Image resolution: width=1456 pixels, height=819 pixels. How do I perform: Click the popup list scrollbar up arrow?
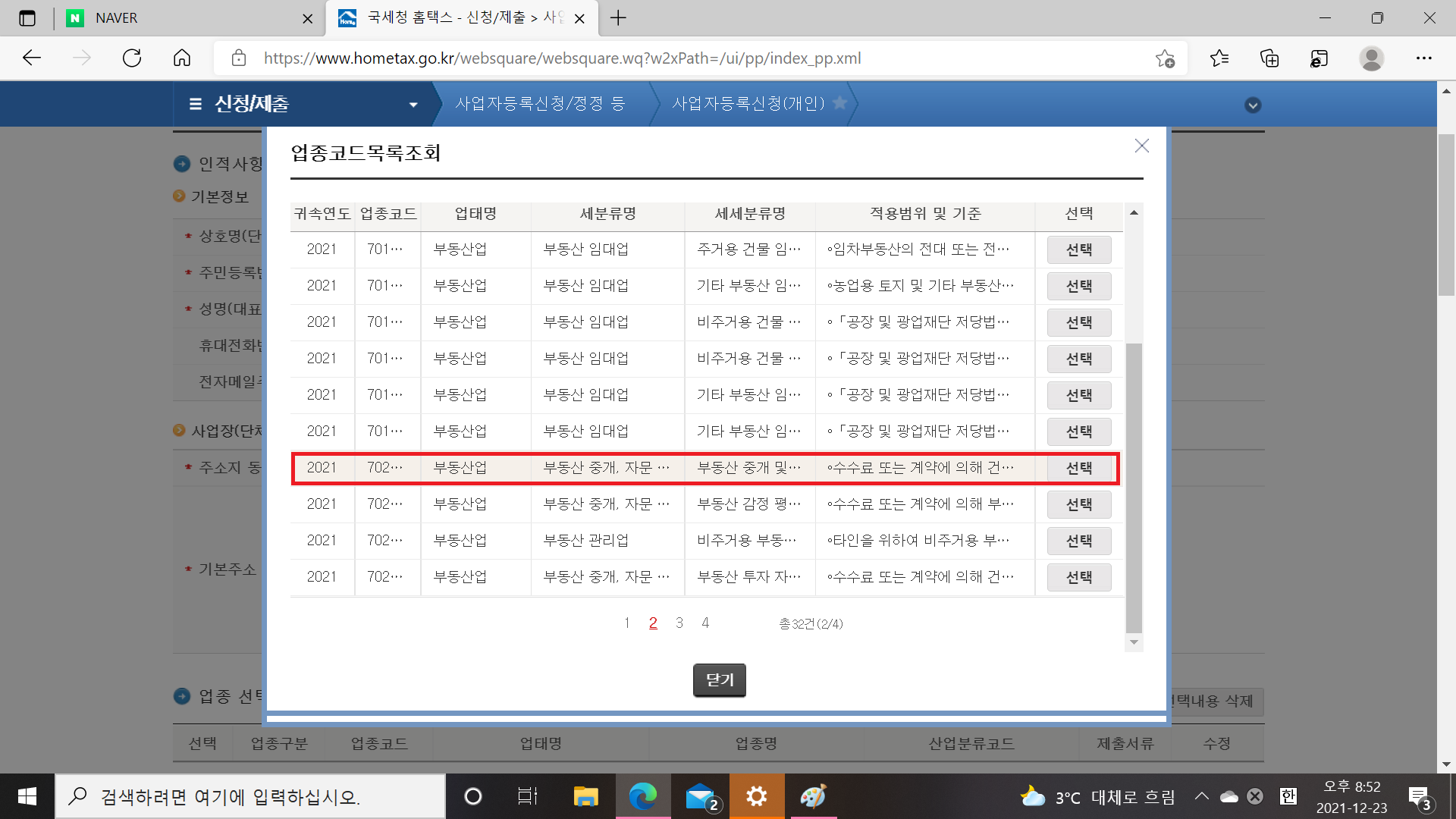click(1134, 213)
